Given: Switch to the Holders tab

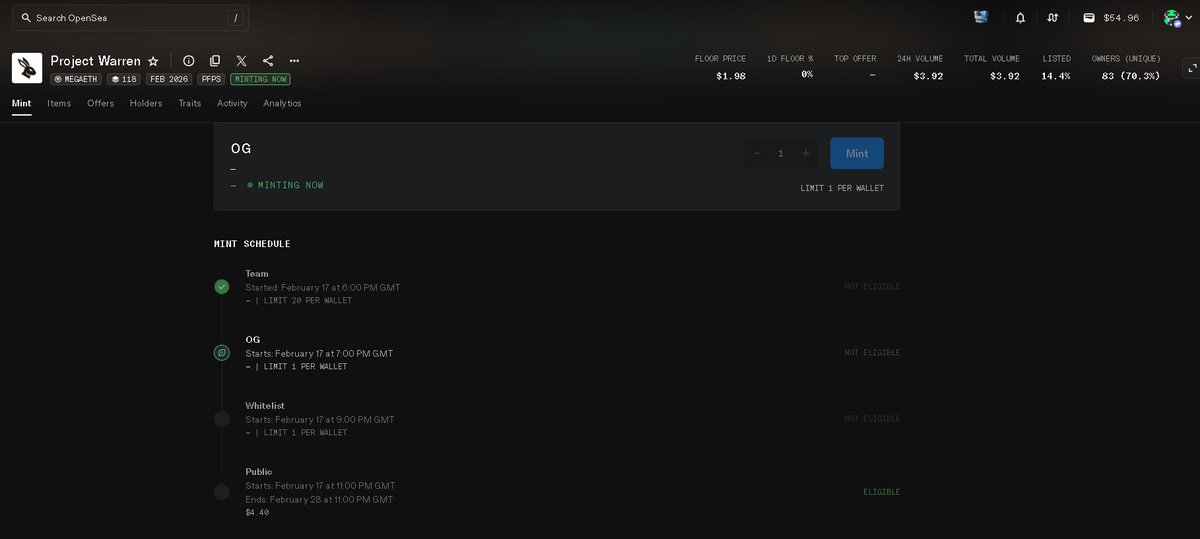Looking at the screenshot, I should coord(146,103).
